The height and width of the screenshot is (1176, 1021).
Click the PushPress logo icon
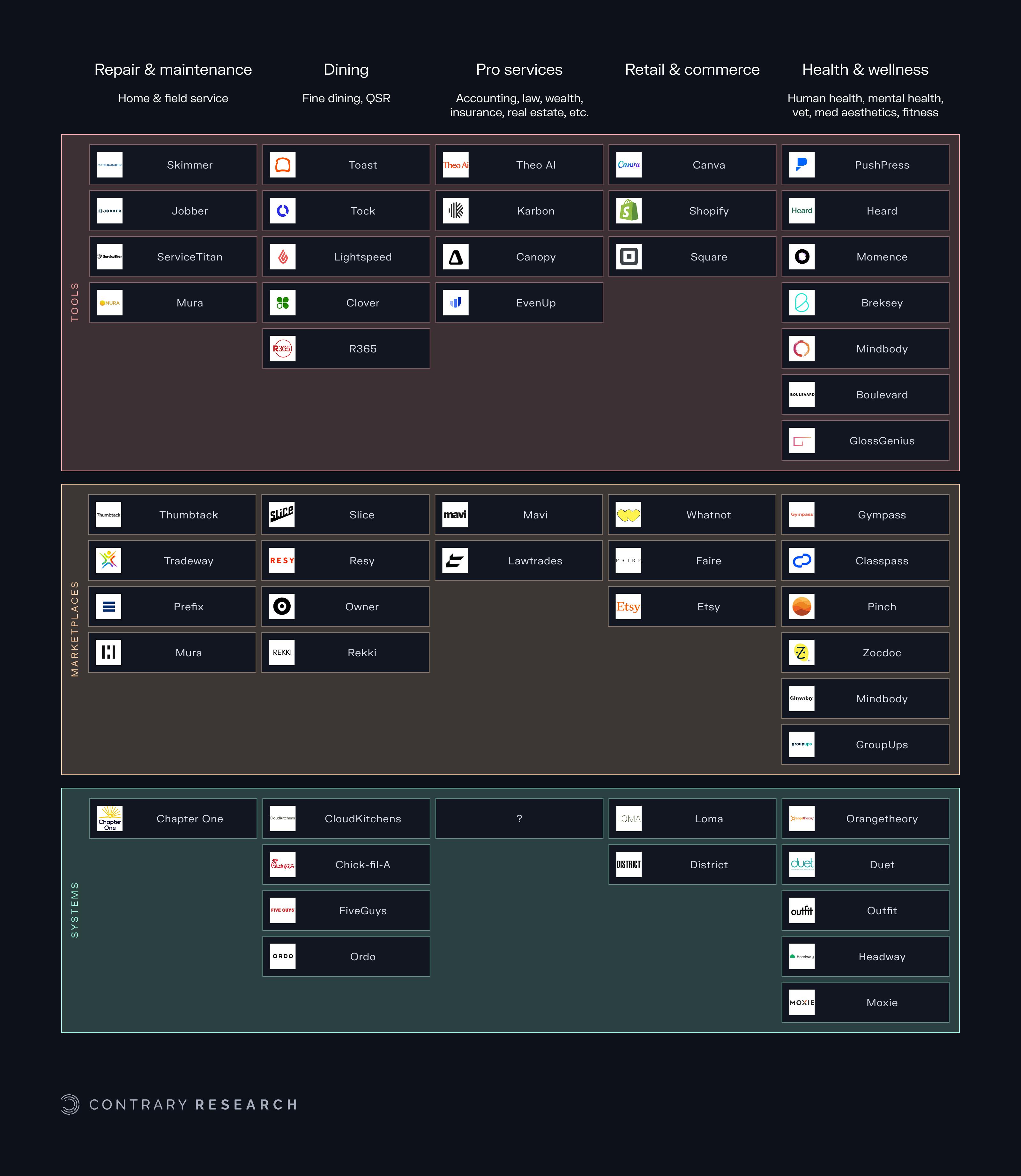[802, 165]
